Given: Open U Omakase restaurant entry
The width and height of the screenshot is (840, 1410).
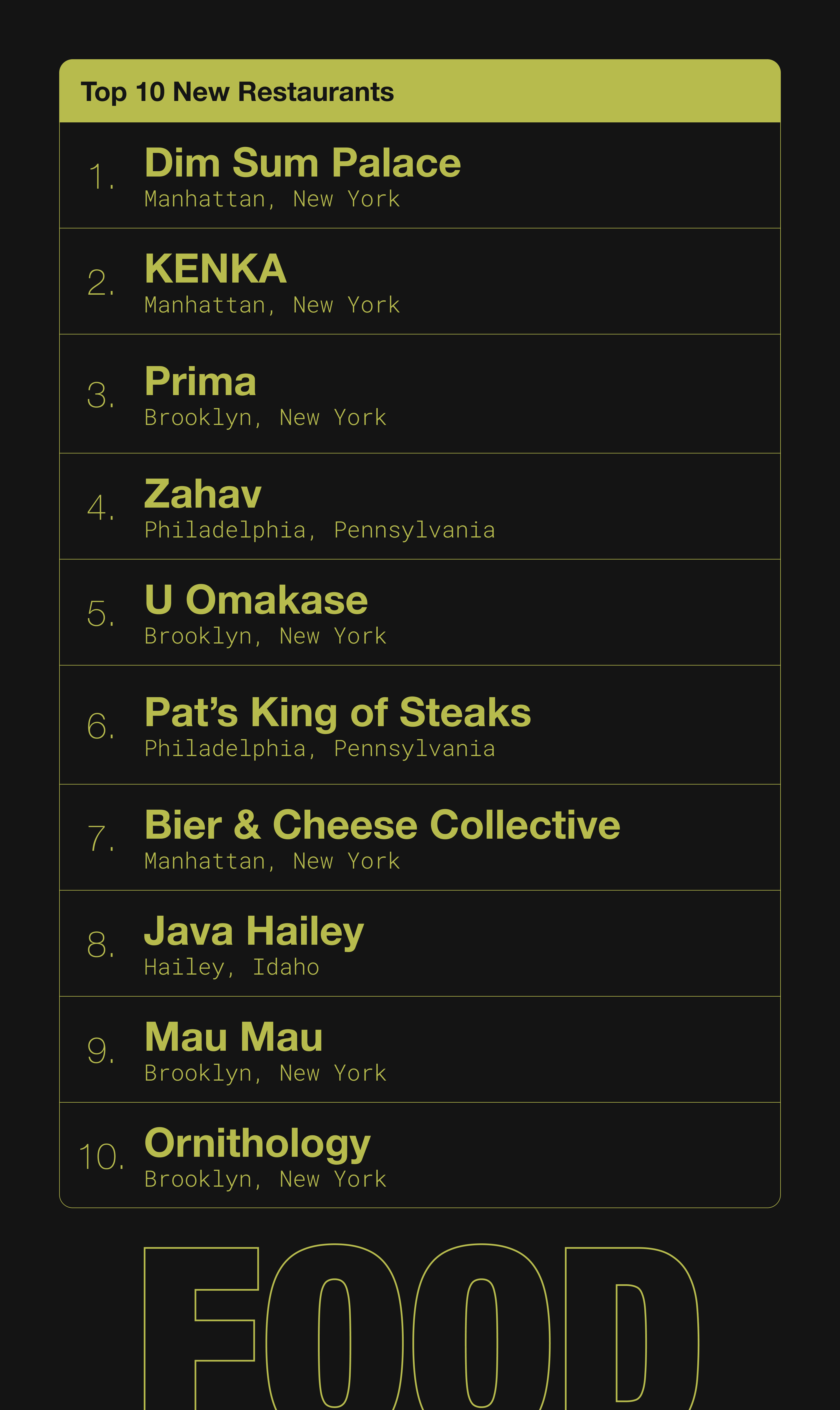Looking at the screenshot, I should (419, 612).
